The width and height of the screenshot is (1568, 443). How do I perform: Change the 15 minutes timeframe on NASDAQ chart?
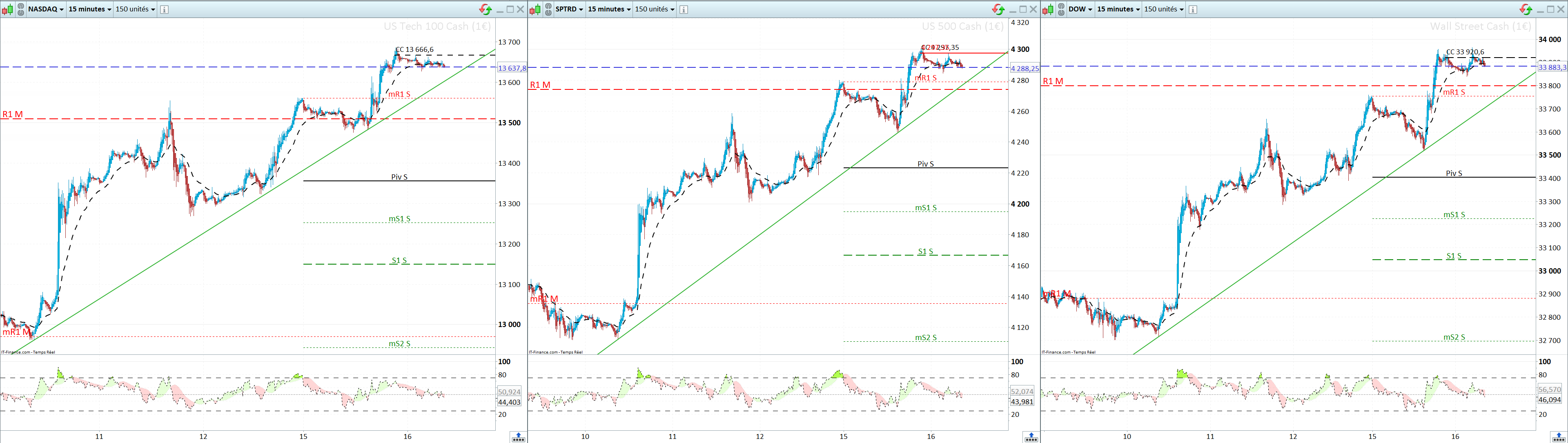point(89,9)
